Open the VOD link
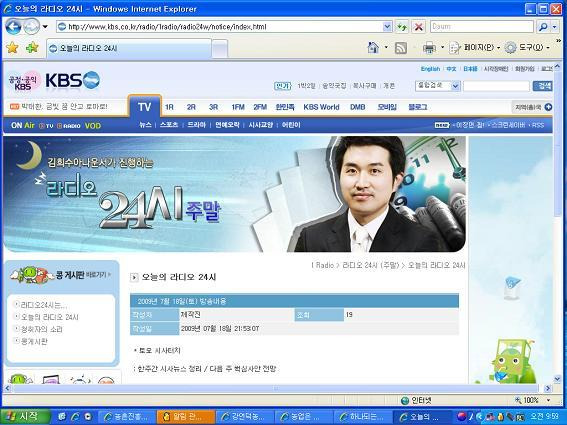Image resolution: width=567 pixels, height=425 pixels. click(x=93, y=126)
